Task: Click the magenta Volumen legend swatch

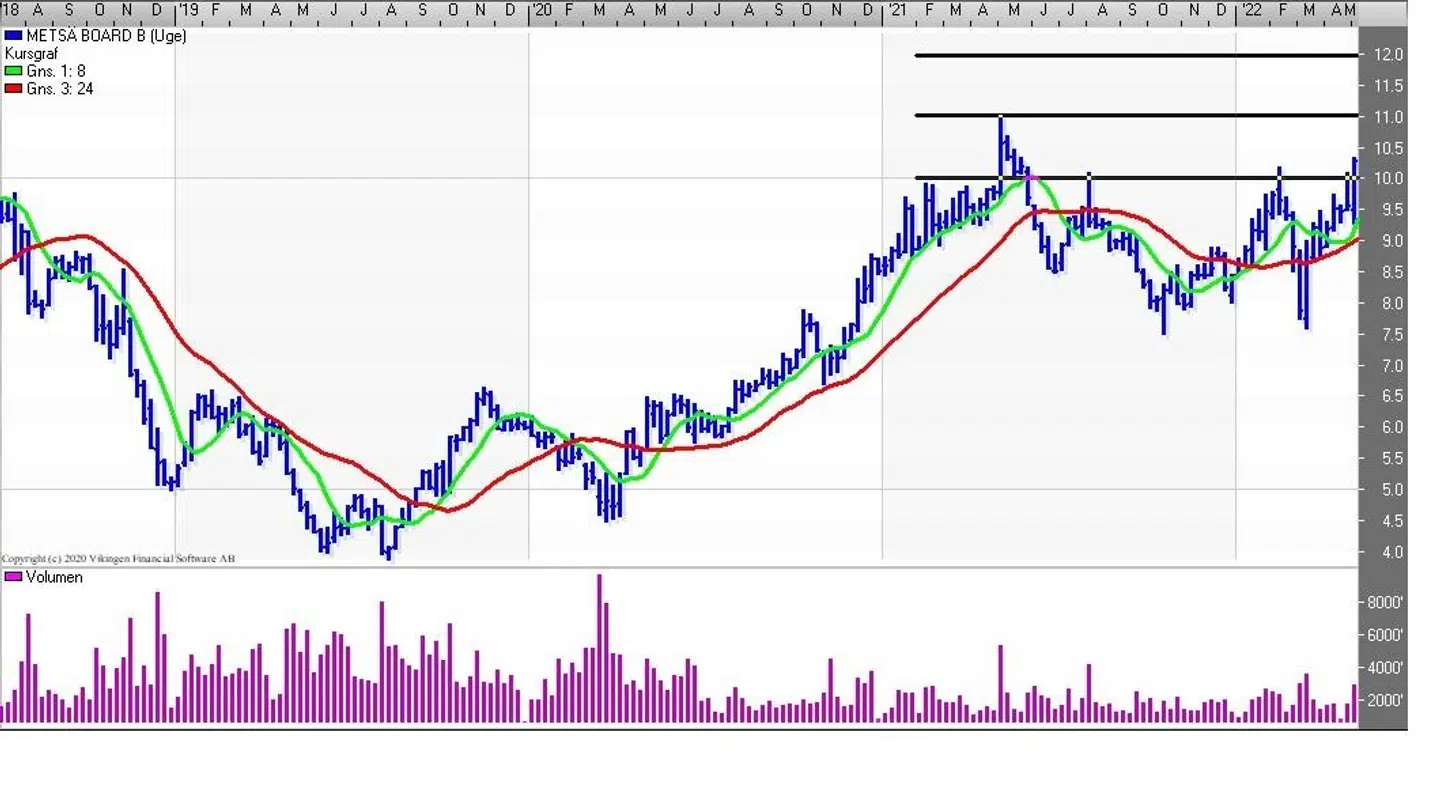Action: (14, 578)
